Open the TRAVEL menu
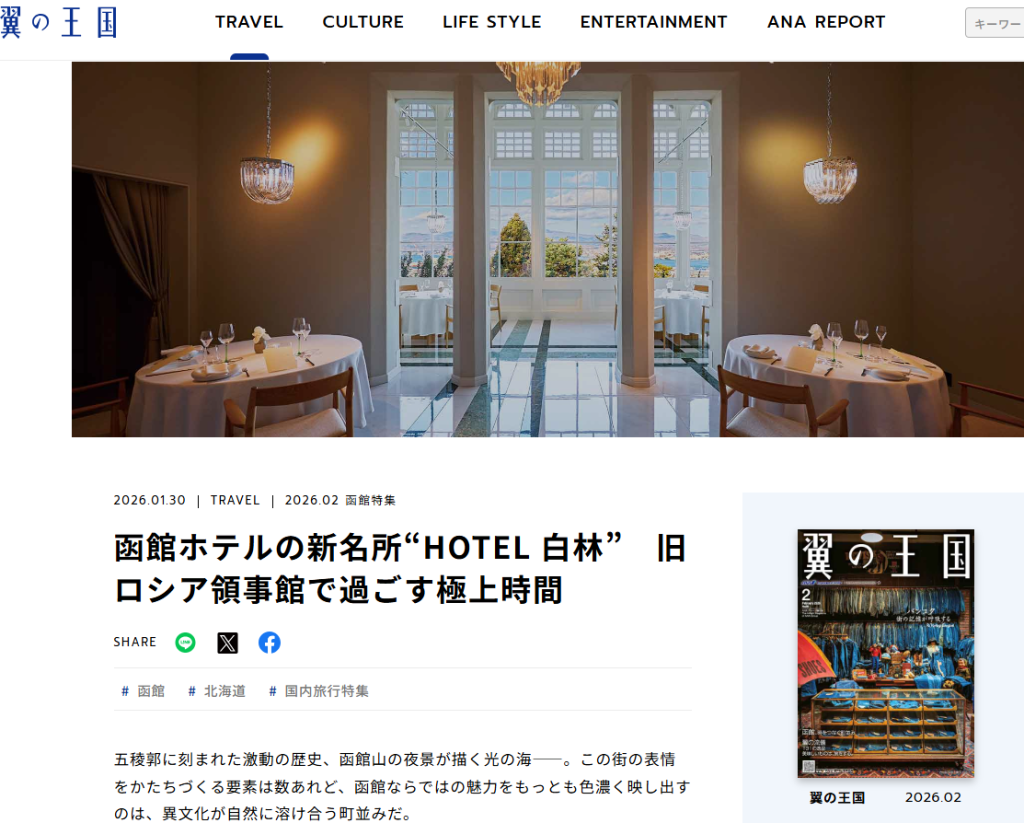The height and width of the screenshot is (823, 1024). click(x=249, y=22)
